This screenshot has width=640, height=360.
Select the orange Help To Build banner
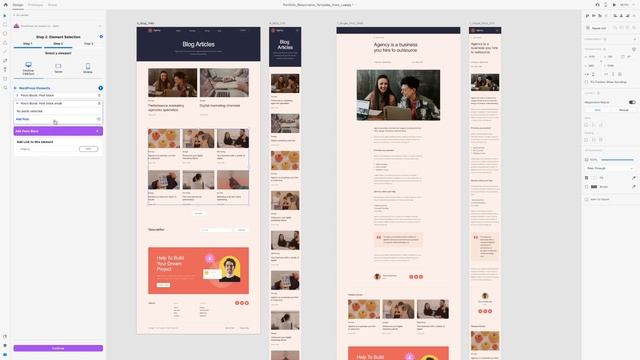(198, 270)
